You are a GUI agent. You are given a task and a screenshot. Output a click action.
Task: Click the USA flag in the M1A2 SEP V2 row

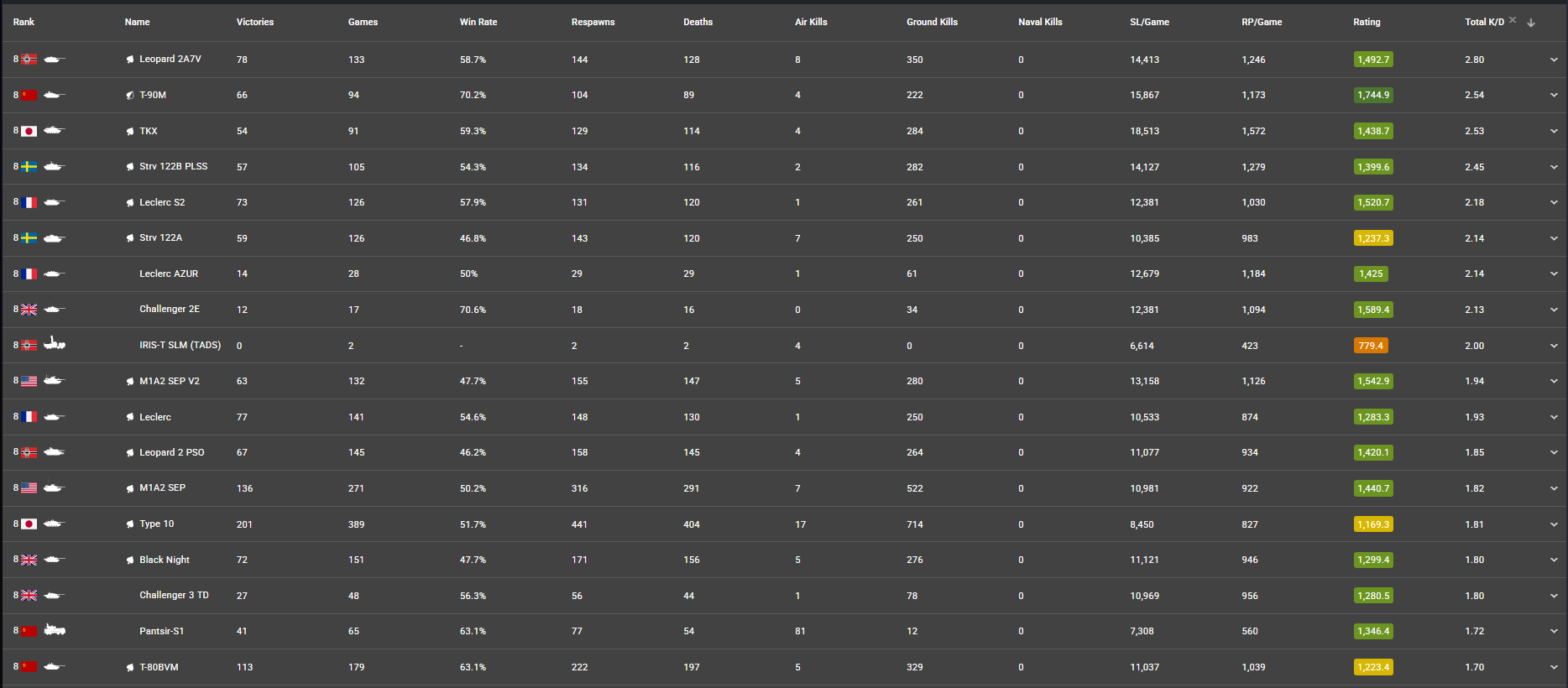(29, 381)
